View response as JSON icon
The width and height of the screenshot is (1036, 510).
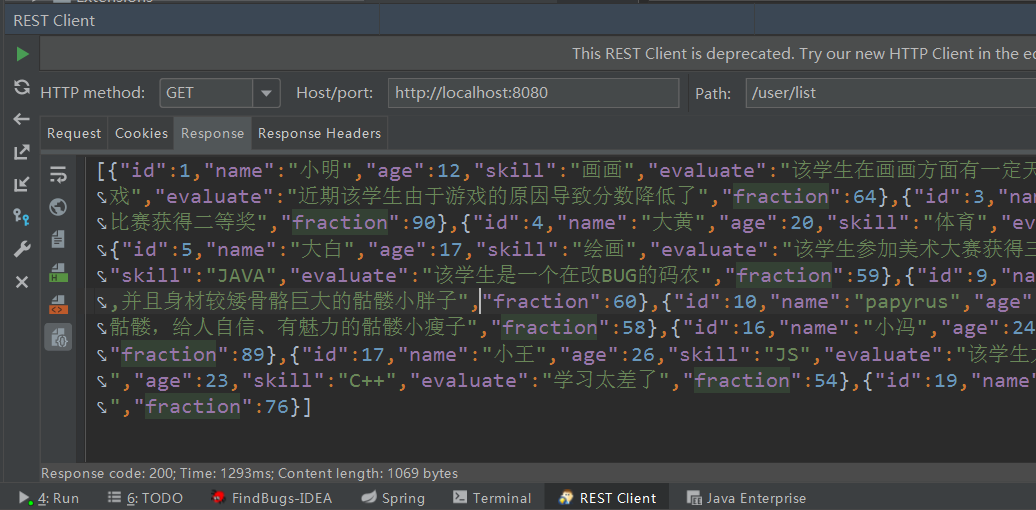click(x=58, y=336)
